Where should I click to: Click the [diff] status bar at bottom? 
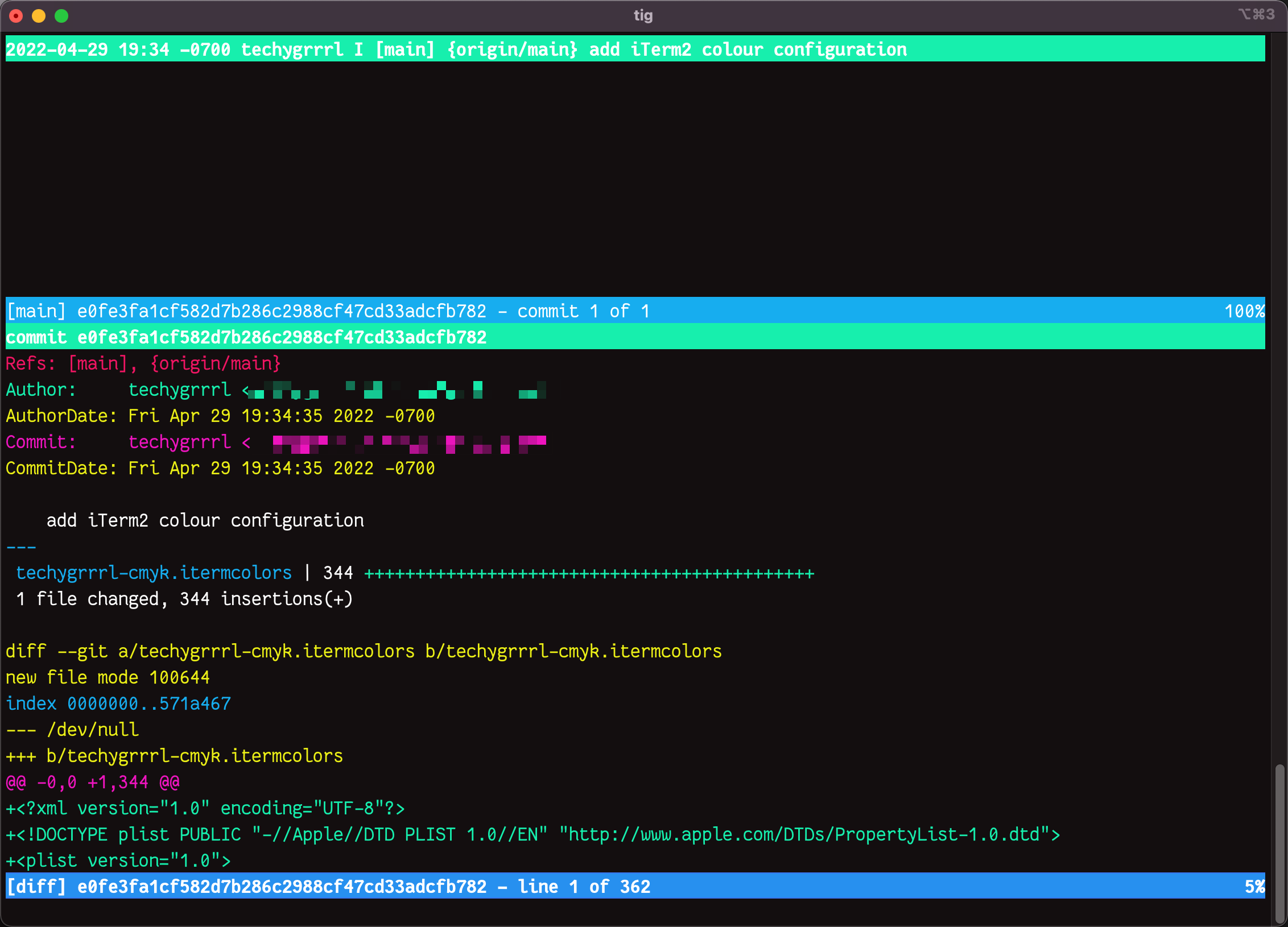(x=328, y=887)
